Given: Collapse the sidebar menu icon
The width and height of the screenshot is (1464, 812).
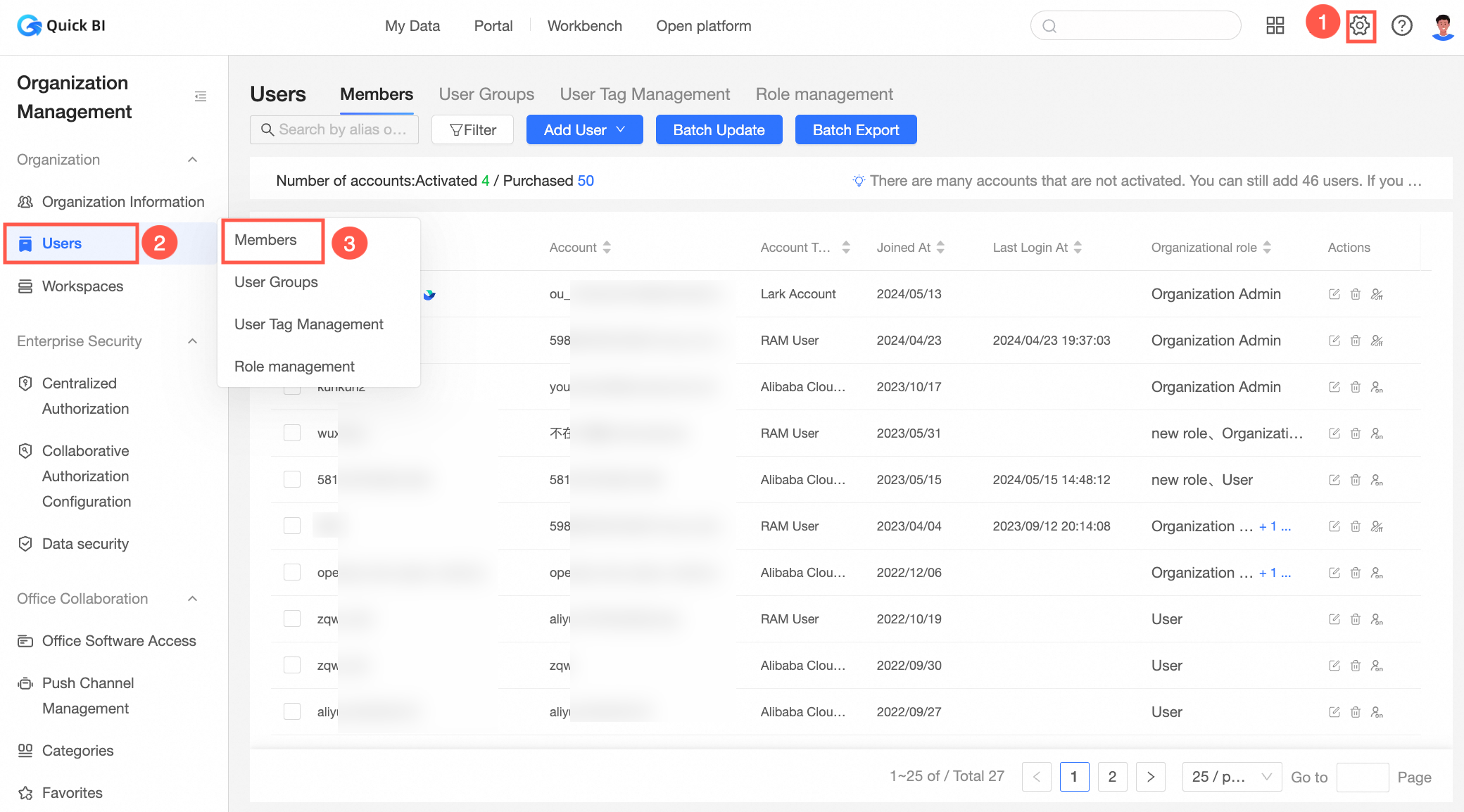Looking at the screenshot, I should coord(201,96).
